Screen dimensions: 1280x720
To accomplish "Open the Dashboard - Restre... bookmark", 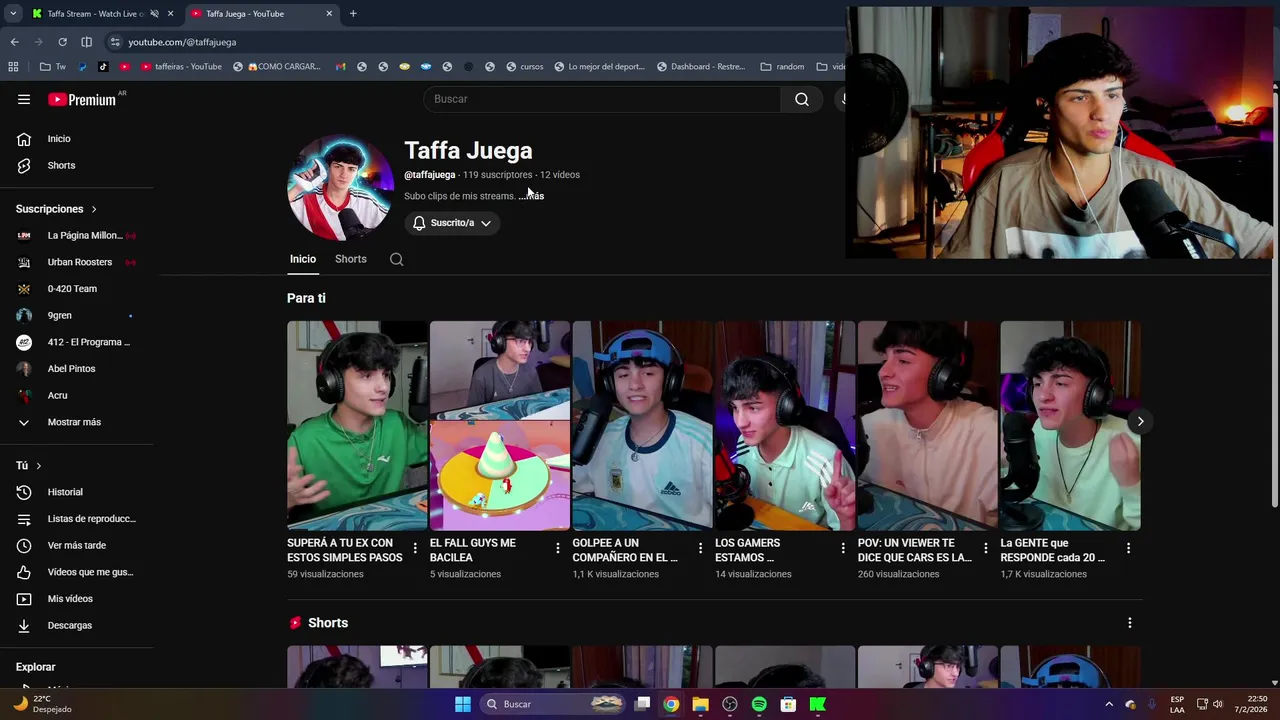I will point(700,67).
